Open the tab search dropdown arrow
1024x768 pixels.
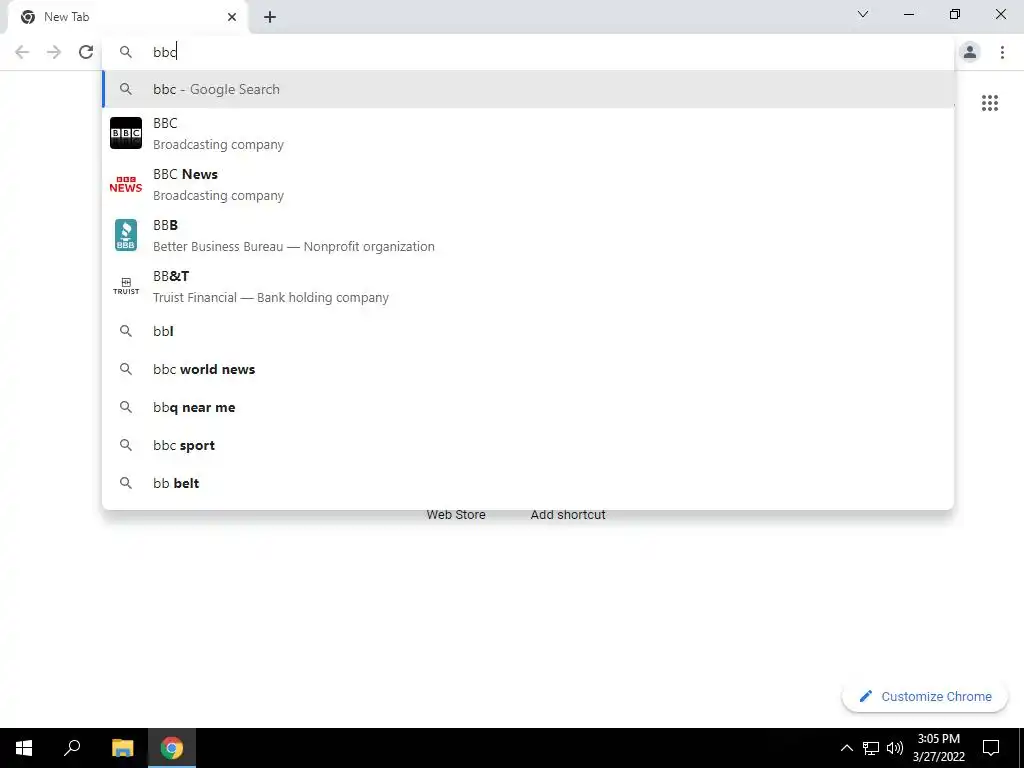coord(863,14)
